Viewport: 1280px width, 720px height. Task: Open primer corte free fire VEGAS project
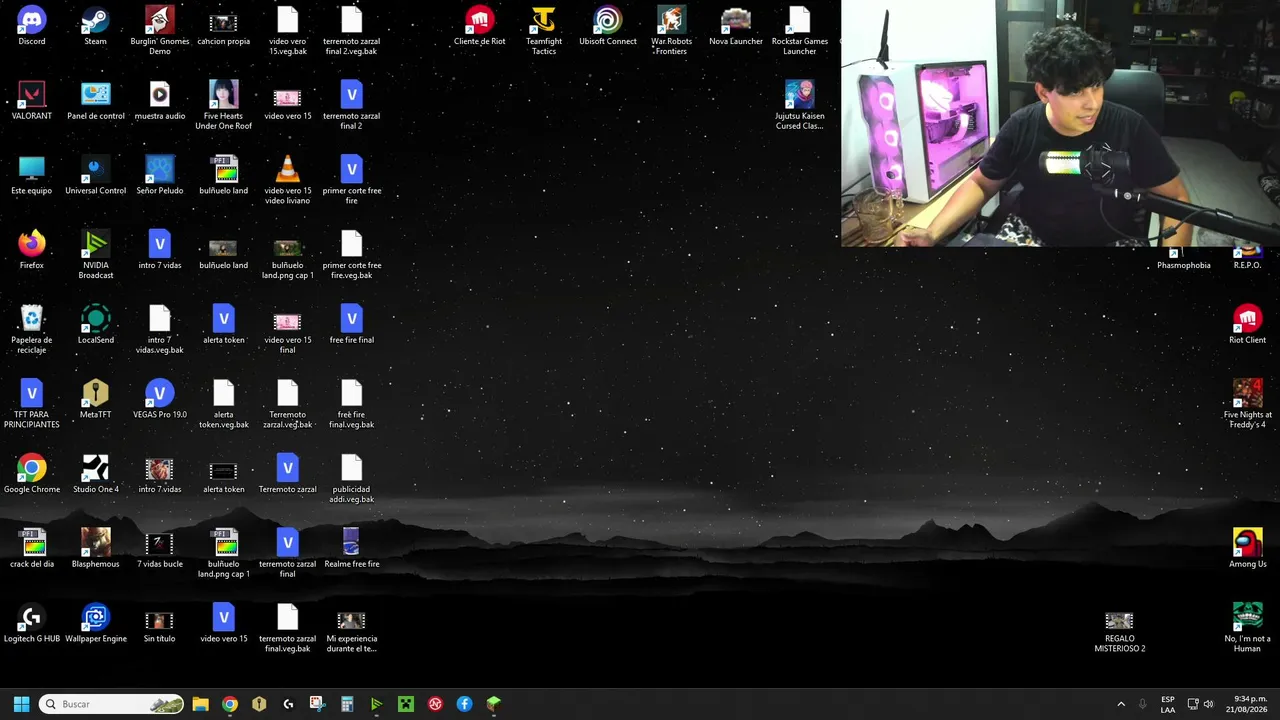click(x=351, y=181)
